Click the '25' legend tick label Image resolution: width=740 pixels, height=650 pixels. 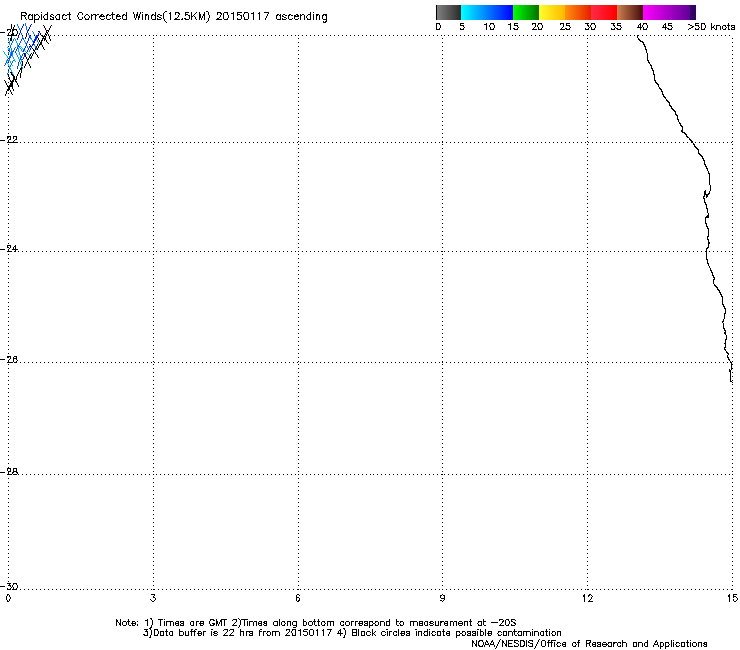click(x=565, y=27)
